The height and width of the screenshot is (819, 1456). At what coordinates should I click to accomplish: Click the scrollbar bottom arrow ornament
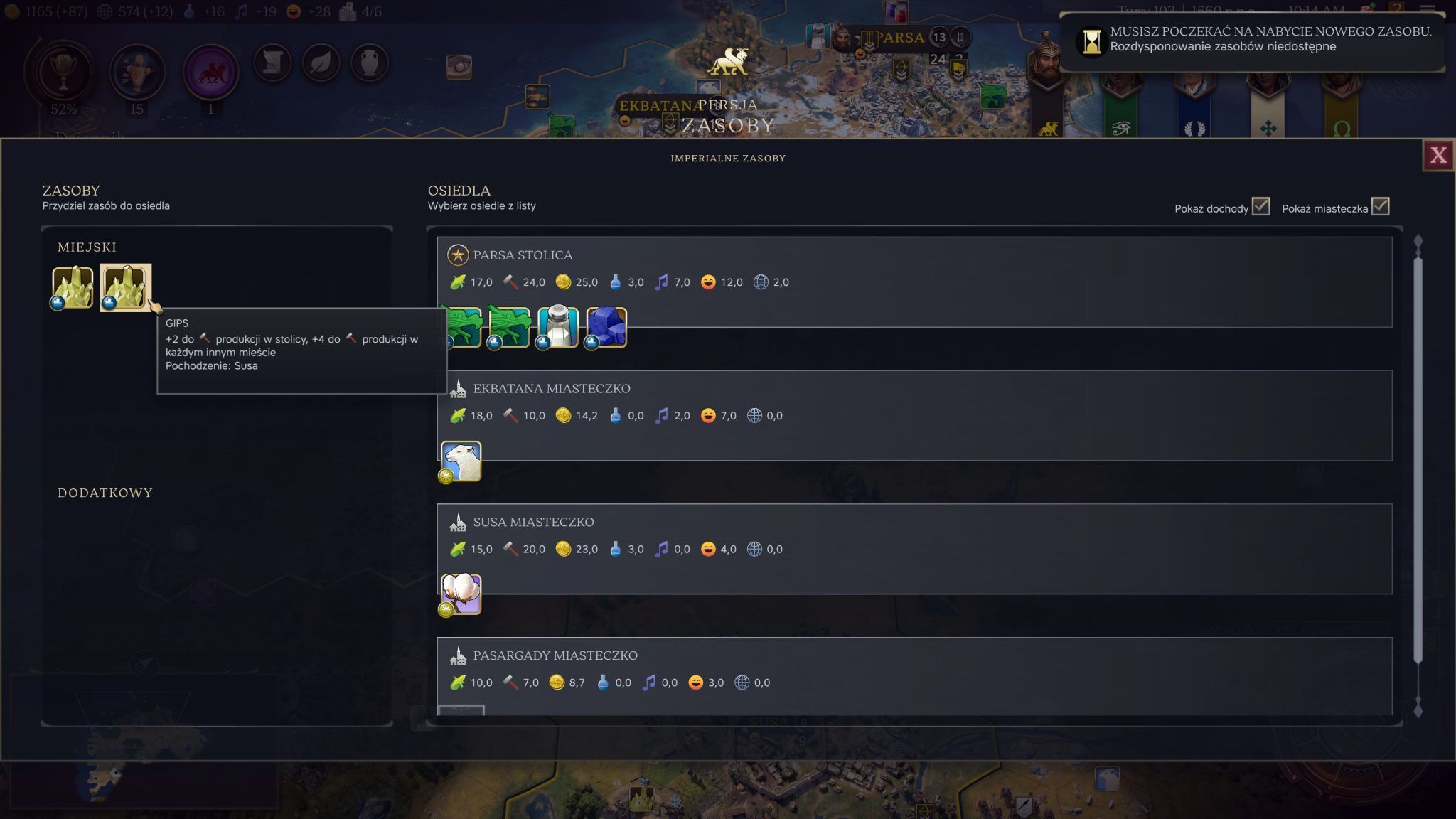(x=1418, y=707)
